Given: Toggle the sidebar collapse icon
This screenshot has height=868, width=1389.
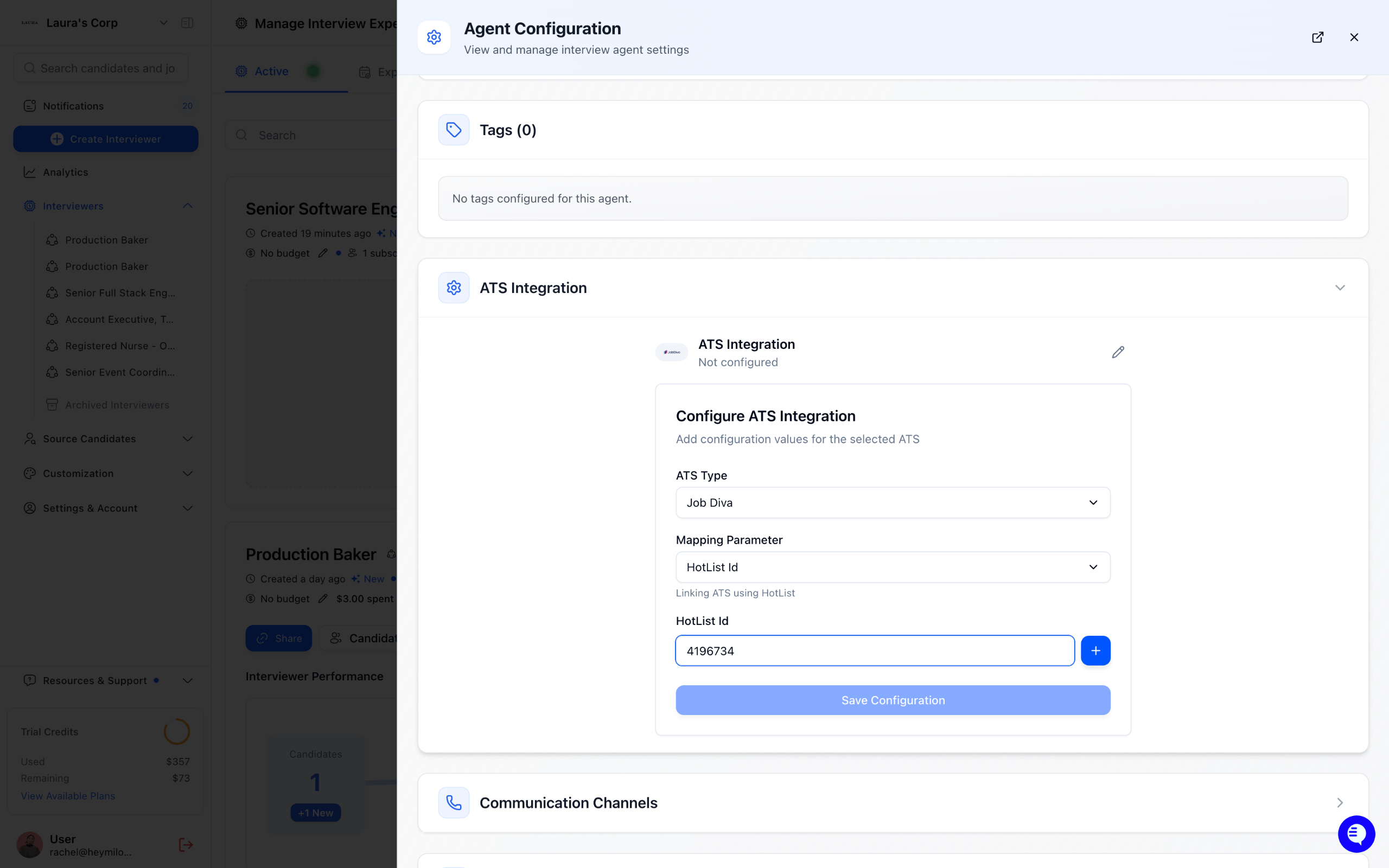Looking at the screenshot, I should click(187, 23).
